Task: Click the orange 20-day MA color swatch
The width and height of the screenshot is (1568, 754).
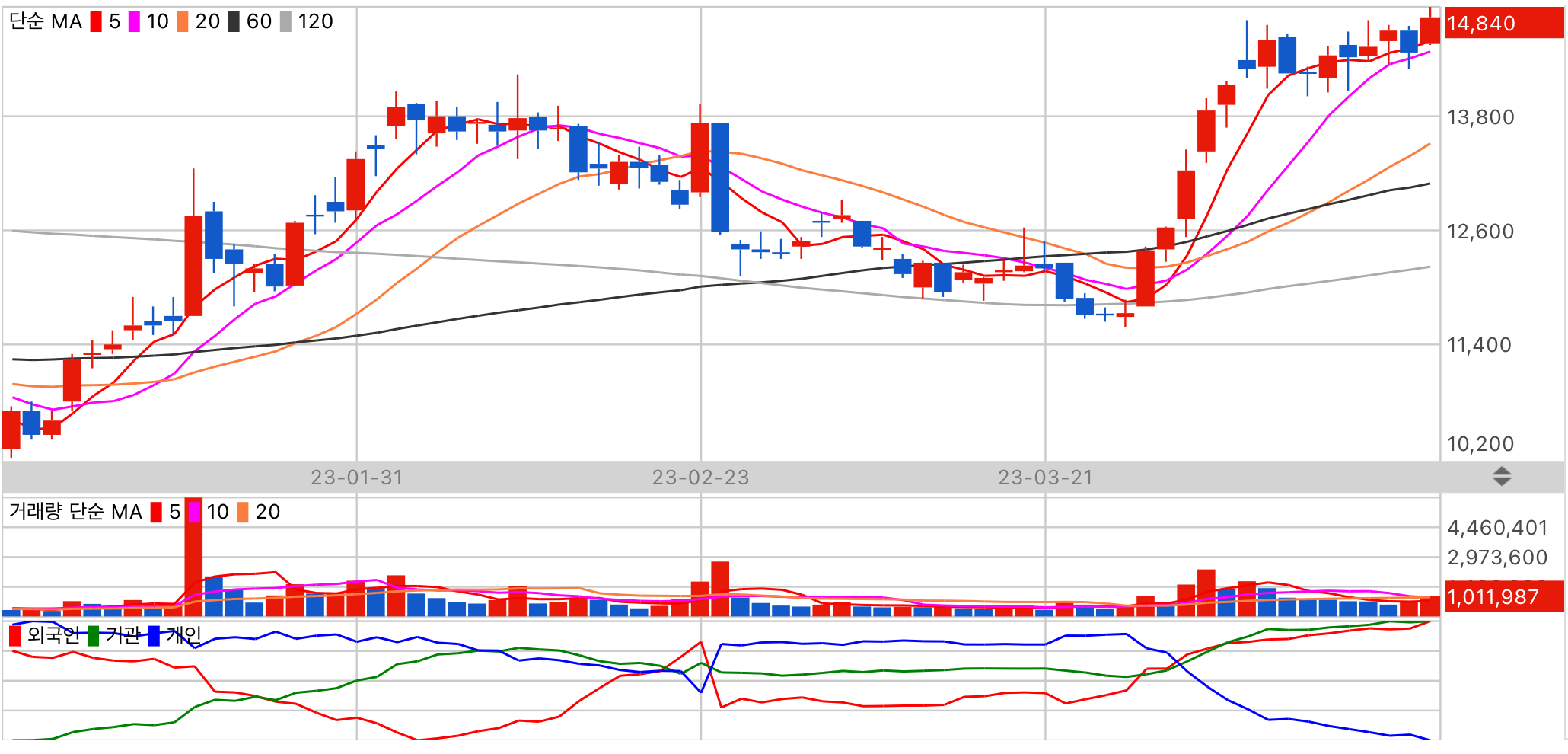Action: coord(183,22)
